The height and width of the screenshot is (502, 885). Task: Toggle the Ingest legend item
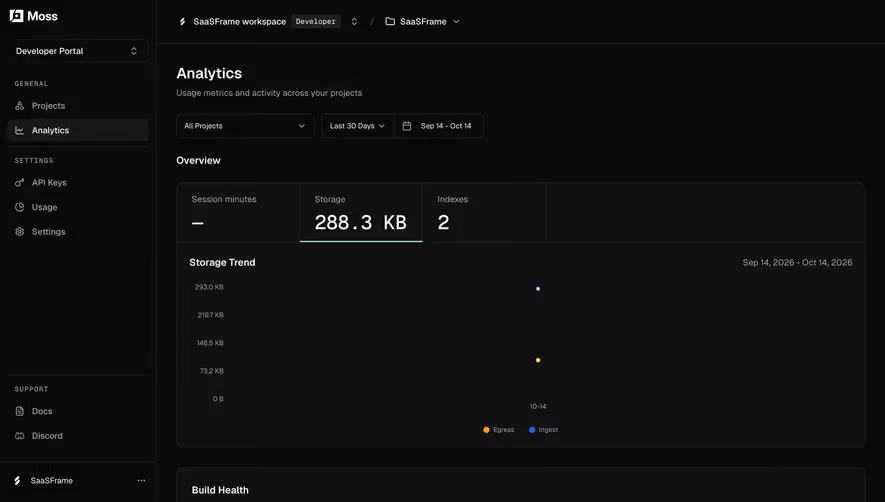coord(544,430)
